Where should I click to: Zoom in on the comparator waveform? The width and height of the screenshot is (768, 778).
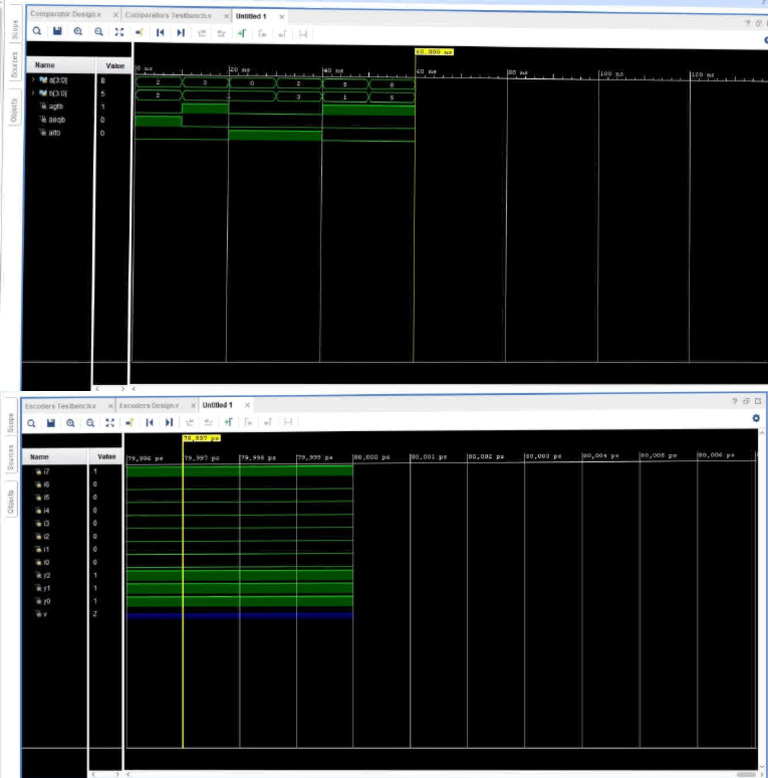click(x=78, y=32)
